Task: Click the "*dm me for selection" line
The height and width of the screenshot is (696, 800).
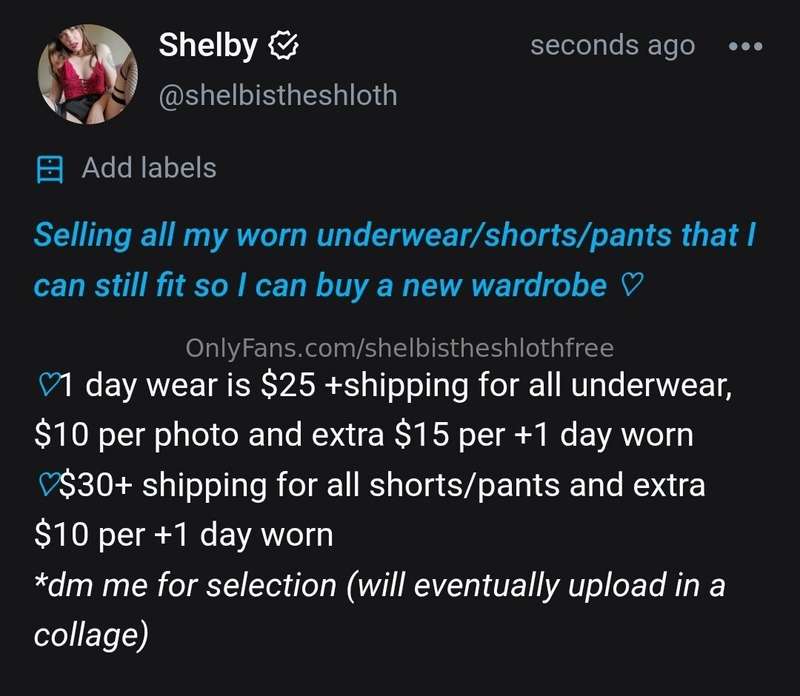Action: click(x=379, y=585)
